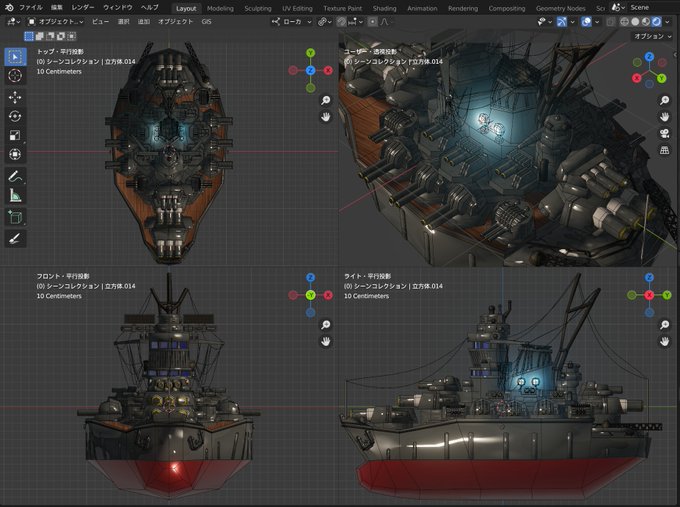Screen dimensions: 680x507
Task: Set selection mode to Extend
Action: point(39,36)
